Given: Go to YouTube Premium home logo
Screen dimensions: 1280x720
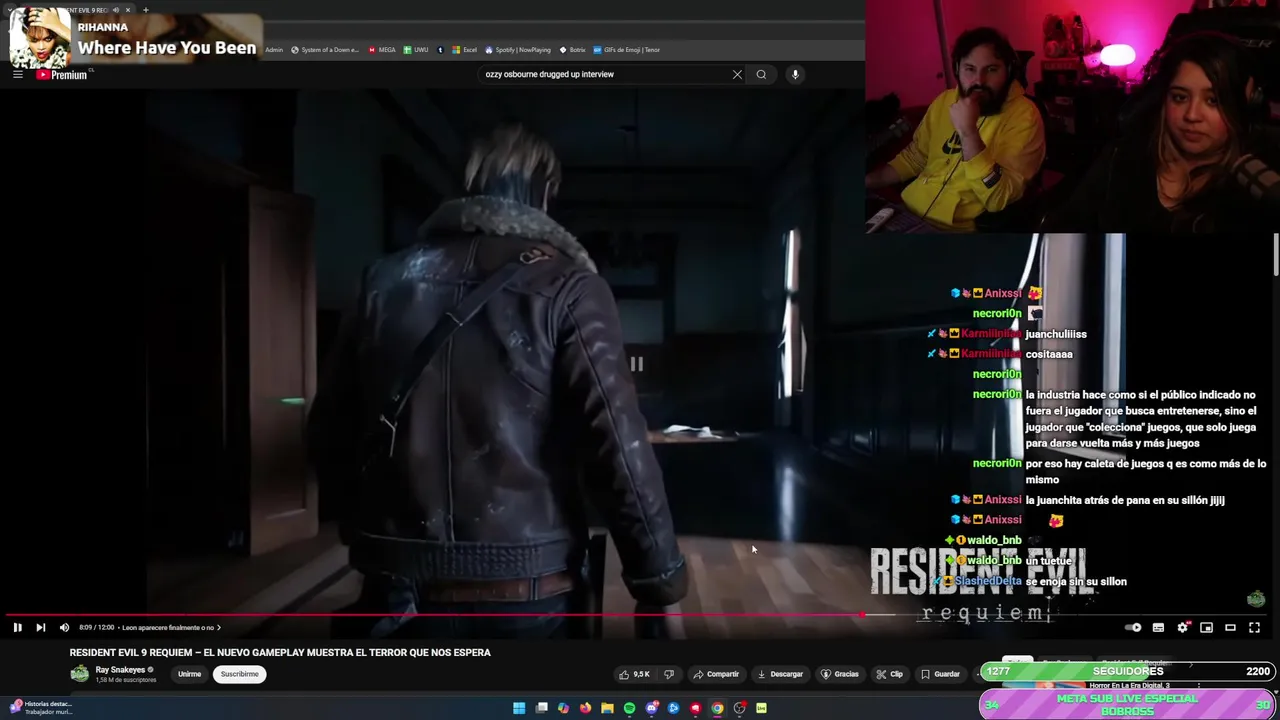Looking at the screenshot, I should pos(62,75).
